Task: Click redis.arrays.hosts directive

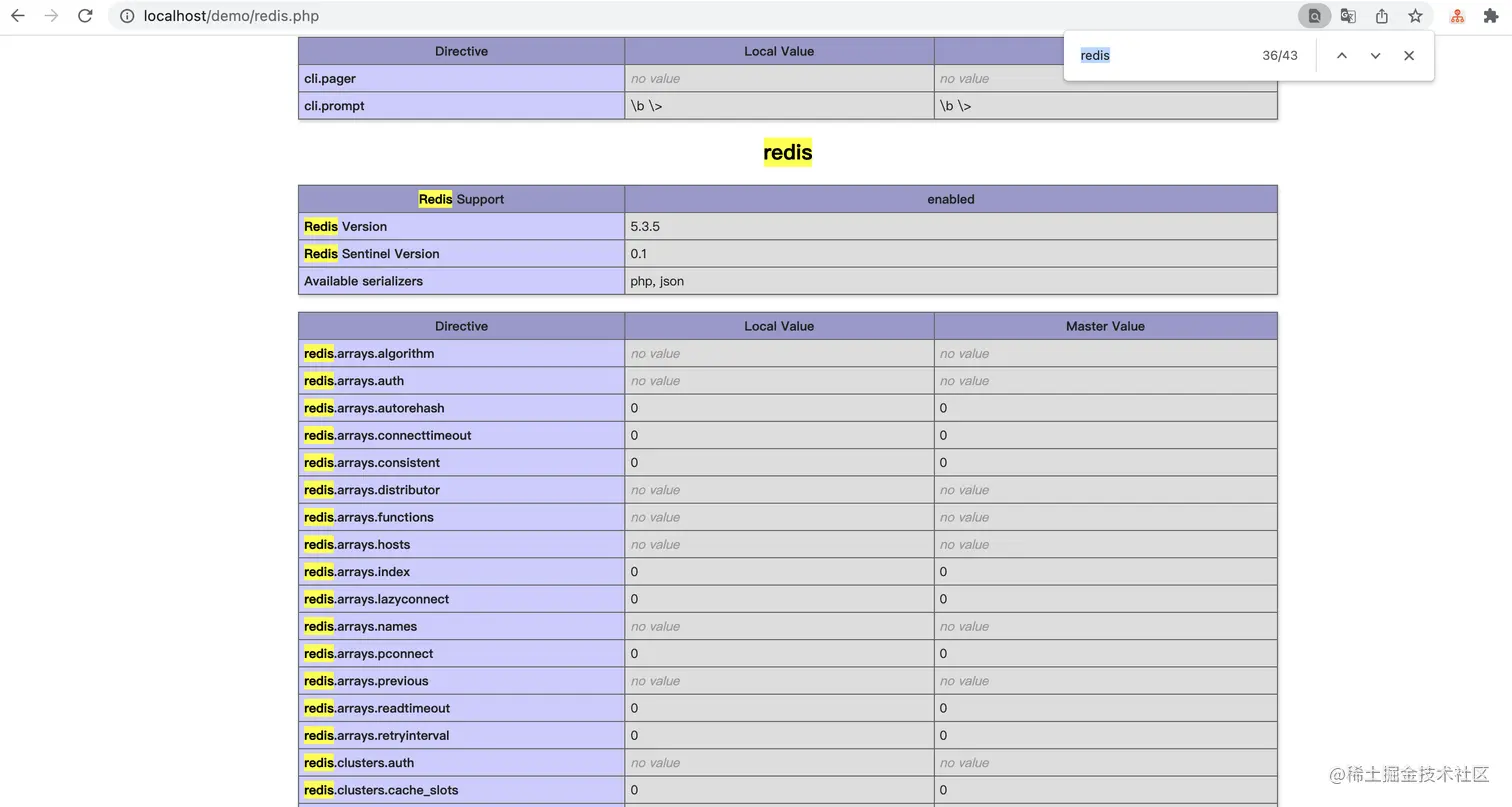Action: 357,544
